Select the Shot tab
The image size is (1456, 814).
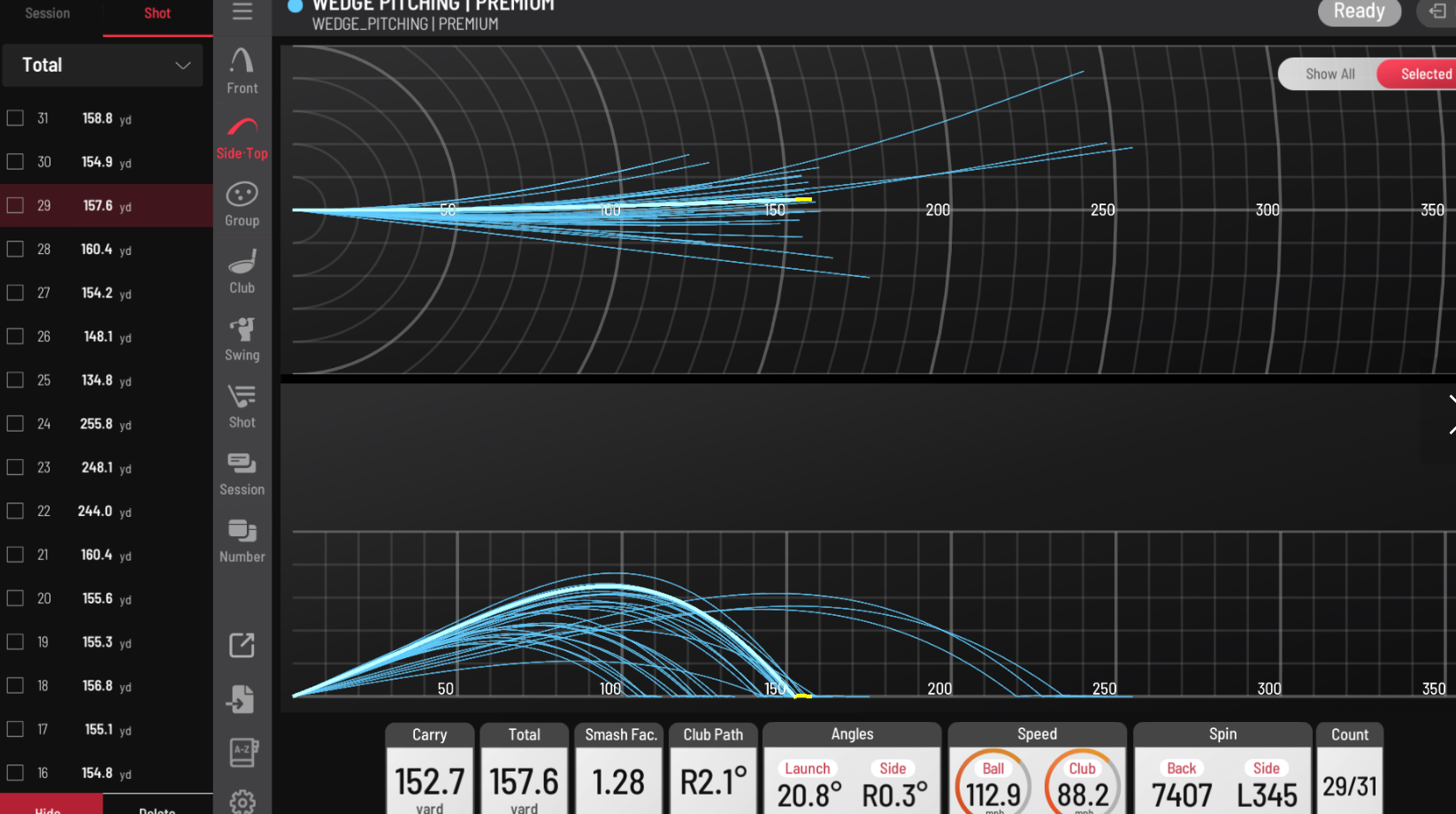click(157, 13)
